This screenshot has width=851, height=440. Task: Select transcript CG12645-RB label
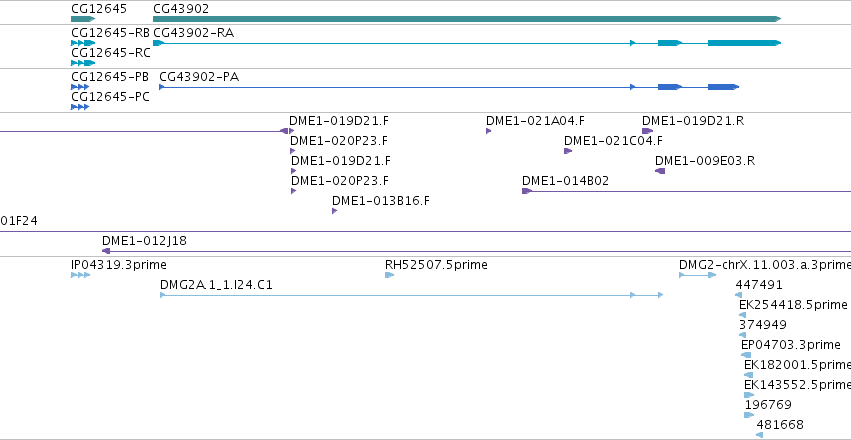(x=110, y=33)
